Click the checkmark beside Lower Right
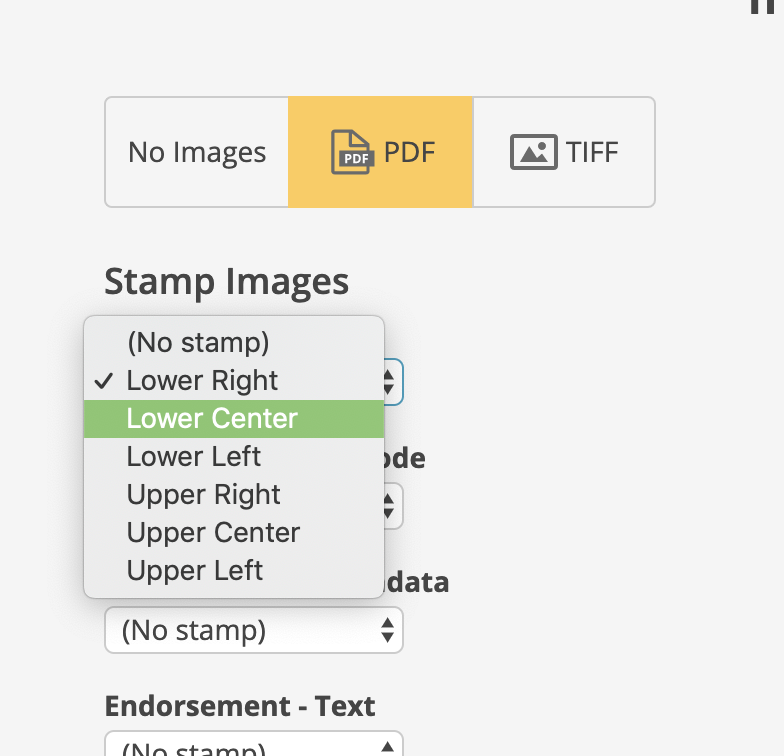 click(x=104, y=381)
